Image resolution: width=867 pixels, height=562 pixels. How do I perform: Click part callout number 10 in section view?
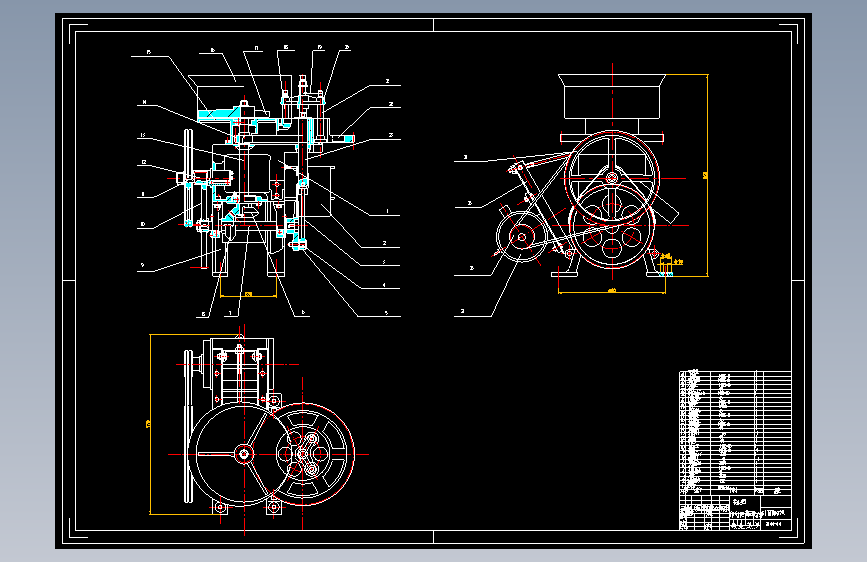[143, 225]
